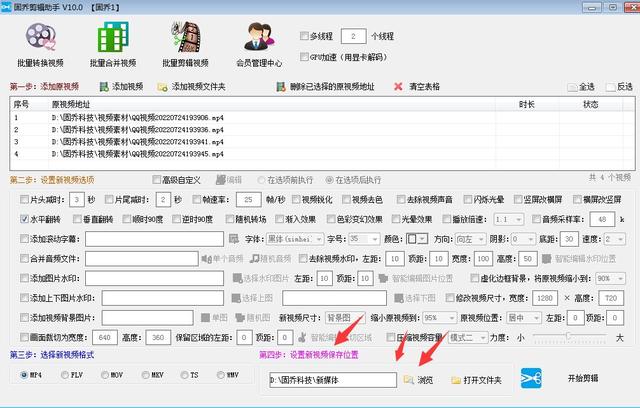Click 单个音频 icon
The height and width of the screenshot is (408, 640).
pos(206,259)
